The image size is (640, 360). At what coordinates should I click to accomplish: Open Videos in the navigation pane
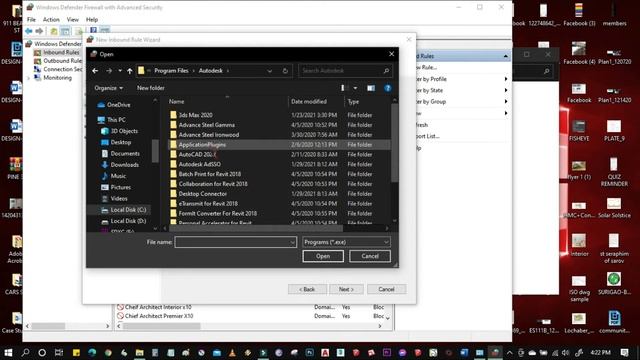pyautogui.click(x=114, y=198)
